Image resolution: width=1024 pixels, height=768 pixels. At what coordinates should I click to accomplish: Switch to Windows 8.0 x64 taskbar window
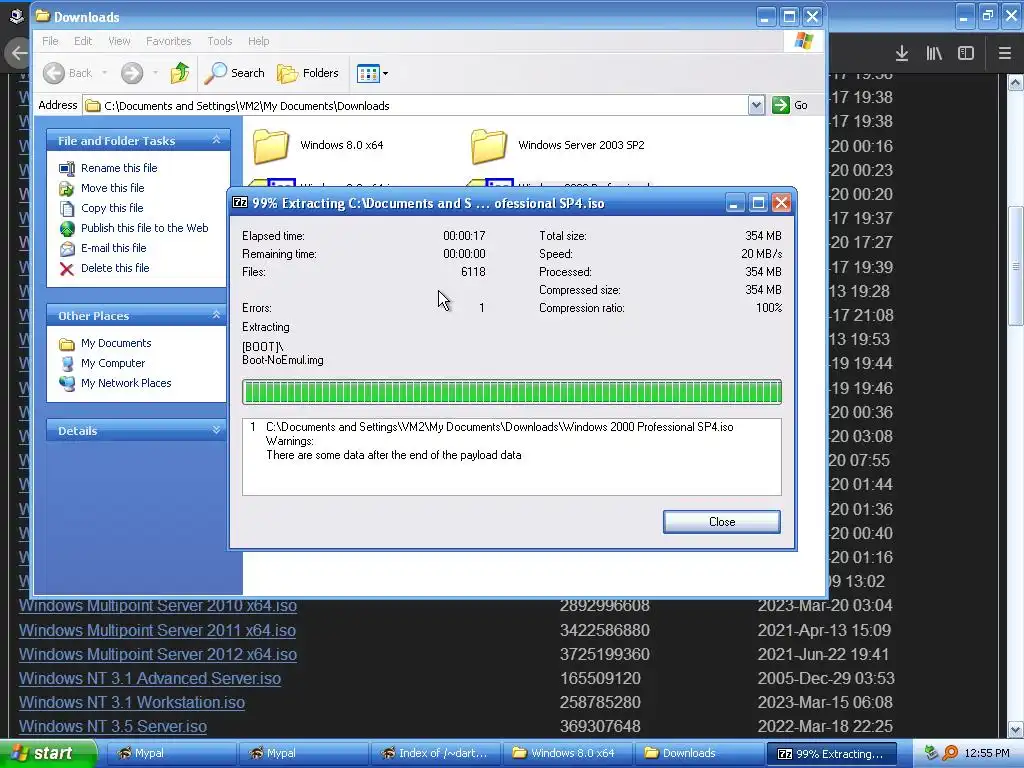[568, 753]
